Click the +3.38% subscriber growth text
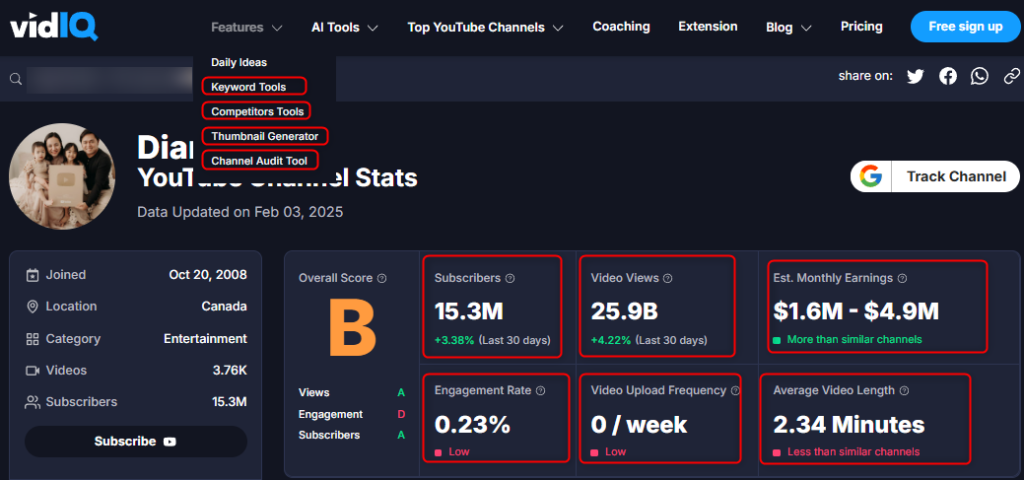1024x480 pixels. (455, 340)
